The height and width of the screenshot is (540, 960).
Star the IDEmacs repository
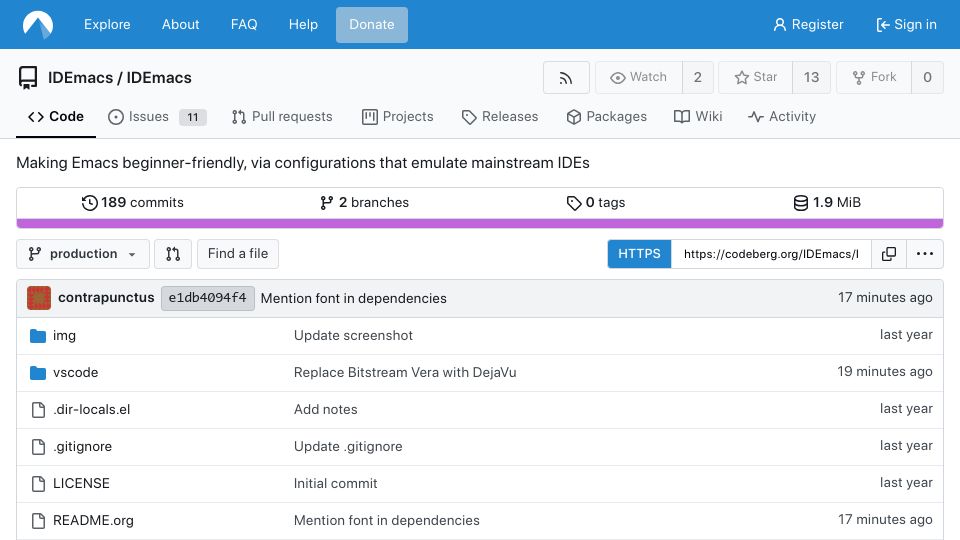756,78
